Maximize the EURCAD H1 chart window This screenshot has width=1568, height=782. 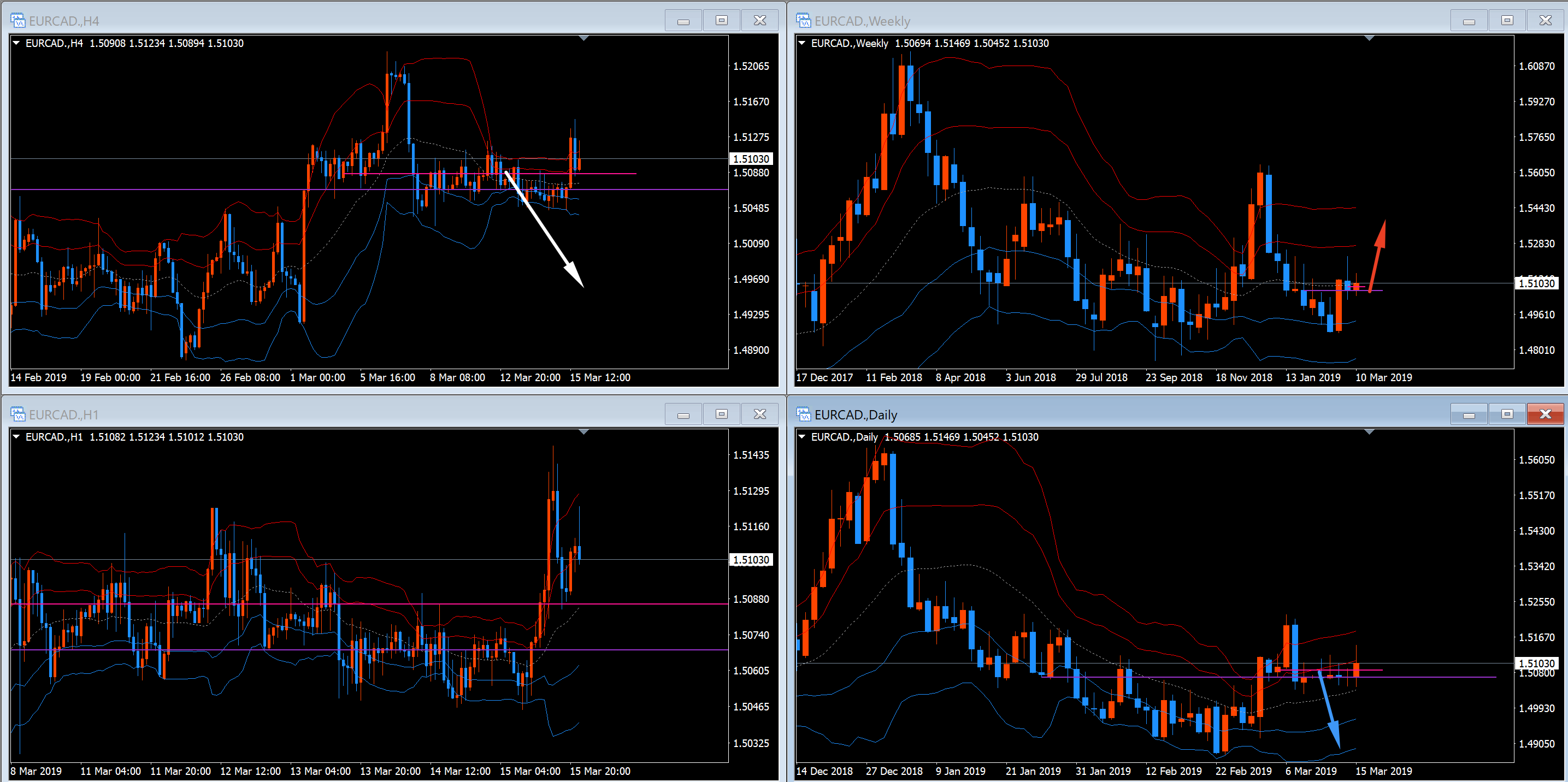(721, 414)
